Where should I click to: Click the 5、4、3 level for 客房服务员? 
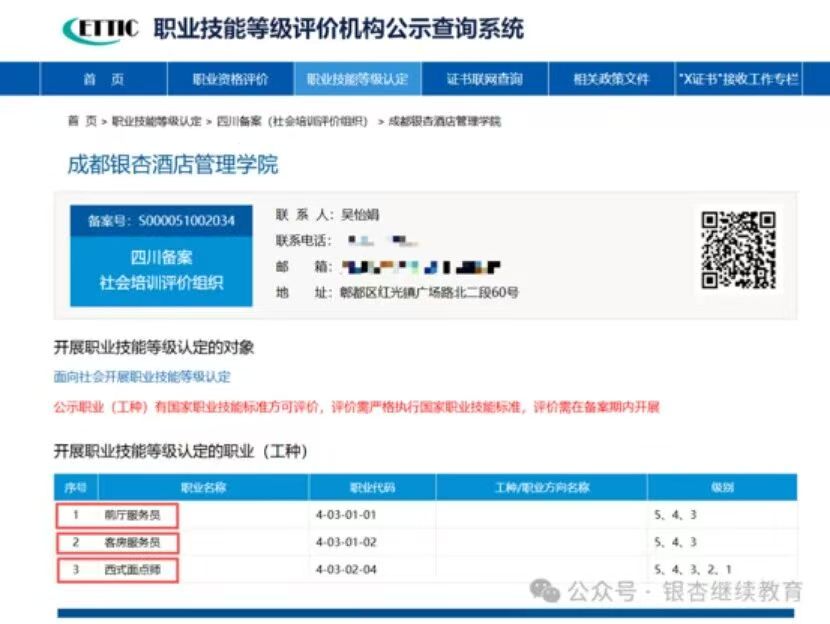675,542
